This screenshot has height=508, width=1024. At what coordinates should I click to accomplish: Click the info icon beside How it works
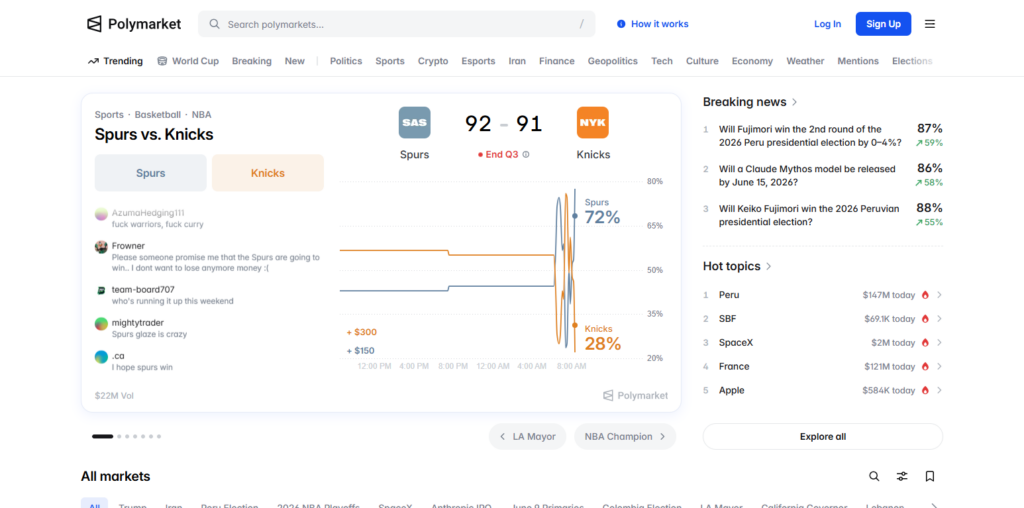point(621,24)
